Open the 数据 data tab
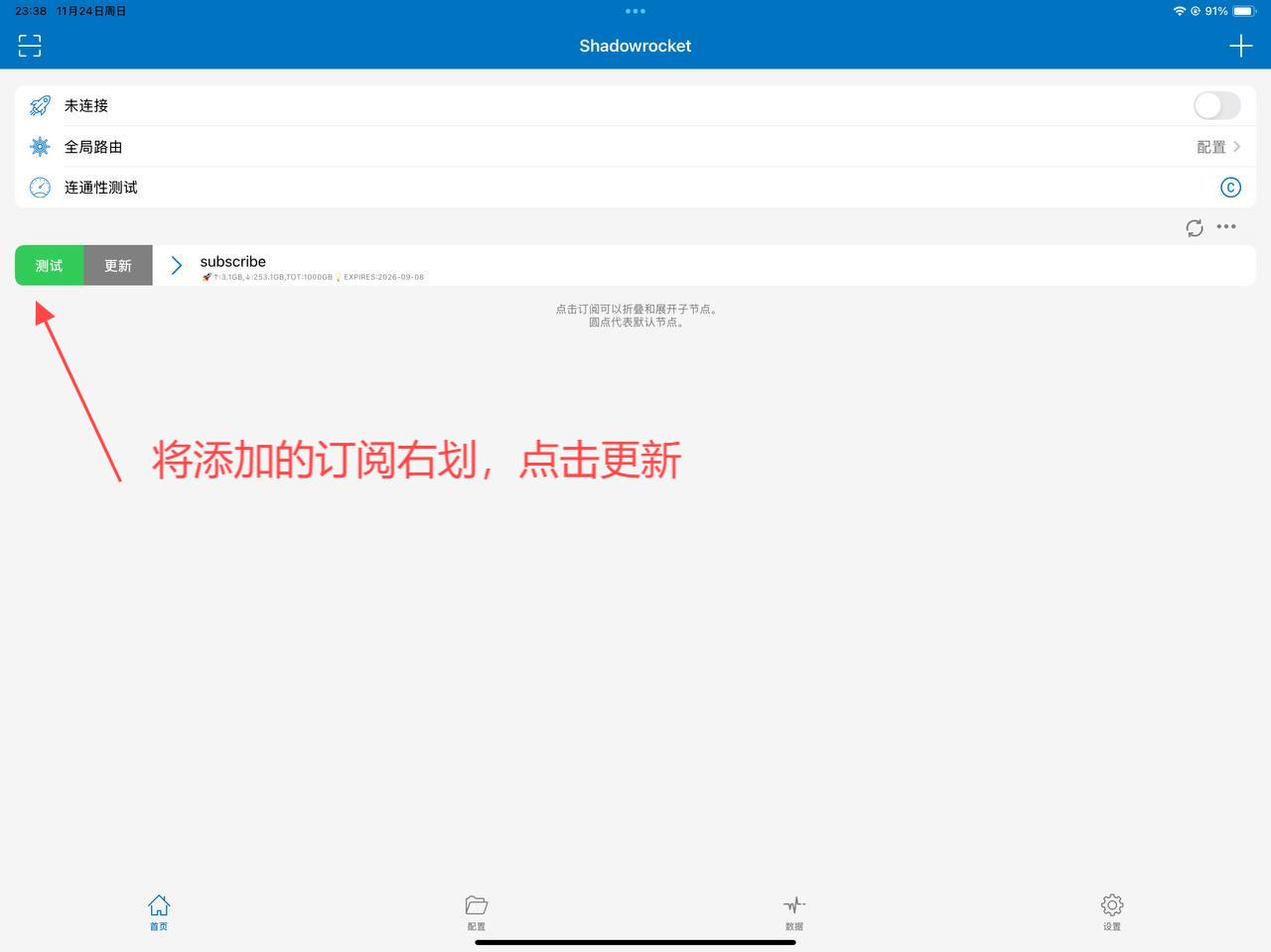Screen dimensions: 1271x952 click(x=794, y=911)
